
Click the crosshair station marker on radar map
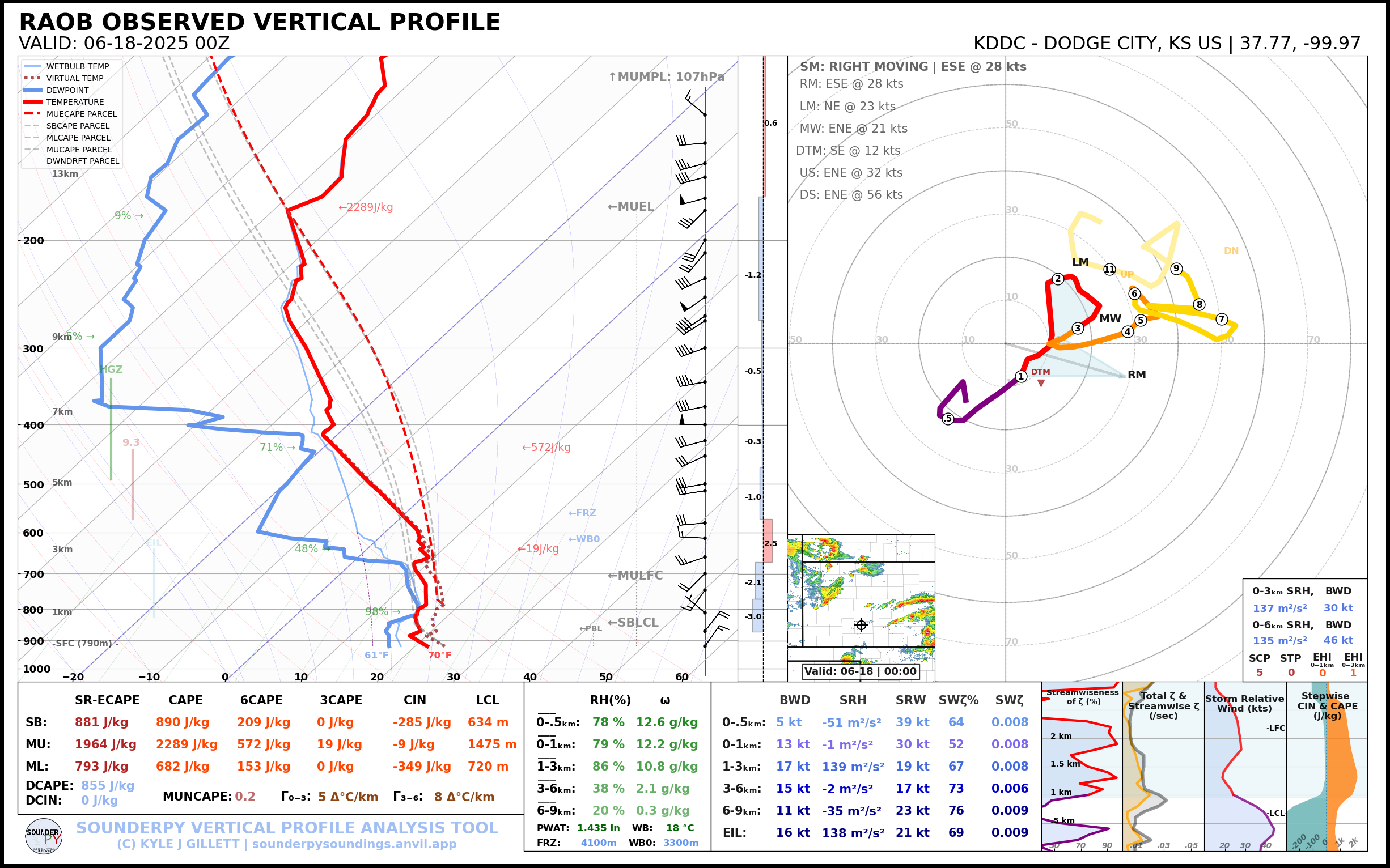[x=861, y=625]
